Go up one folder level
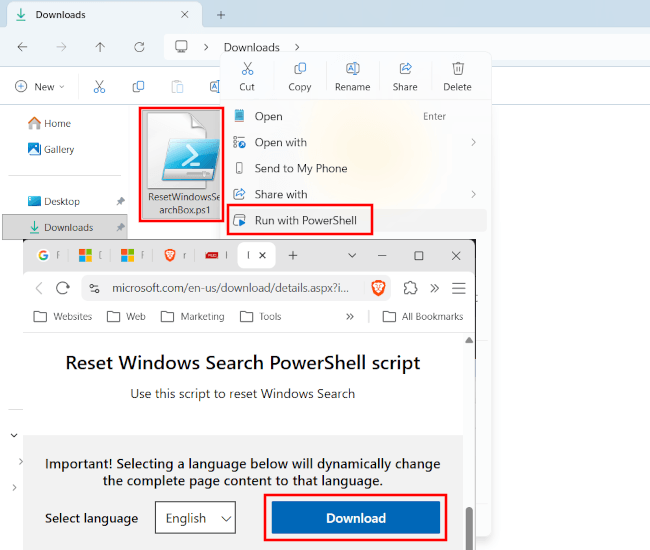 point(100,47)
